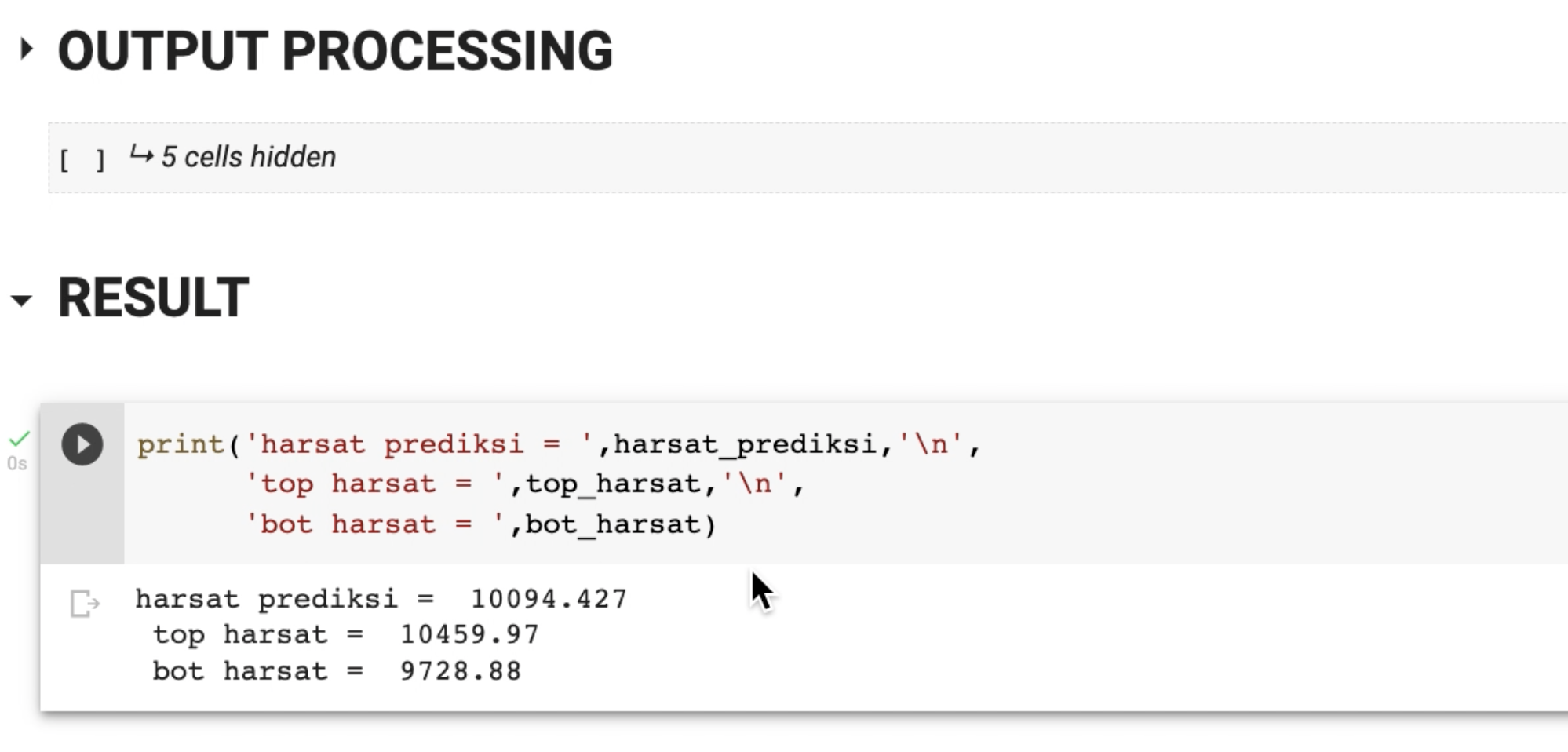Click the "0s" execution time label
Image resolution: width=1568 pixels, height=752 pixels.
(17, 464)
